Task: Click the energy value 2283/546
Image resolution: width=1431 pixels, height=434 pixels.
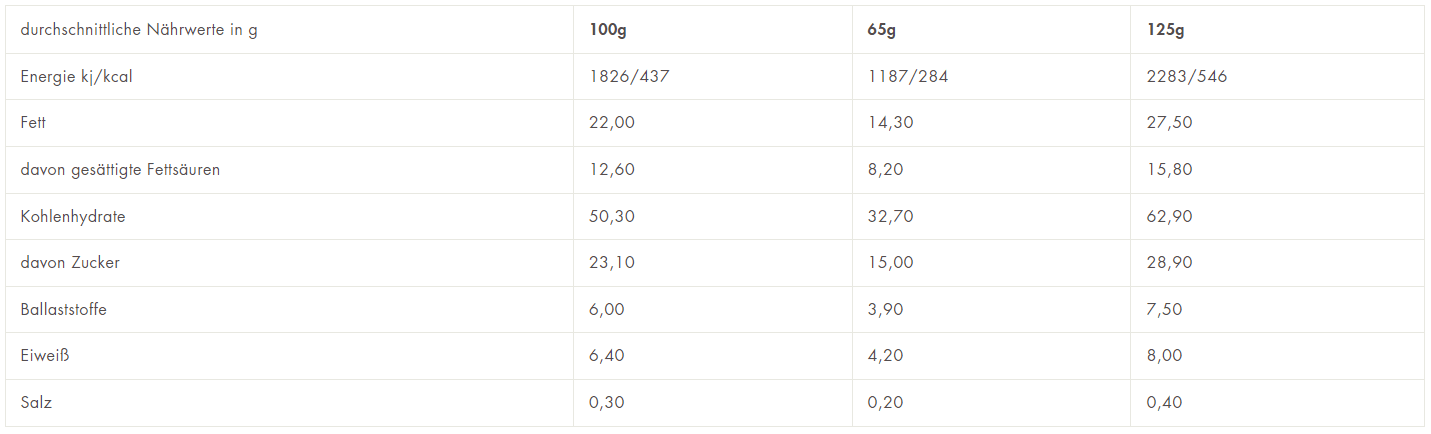Action: (x=1187, y=77)
